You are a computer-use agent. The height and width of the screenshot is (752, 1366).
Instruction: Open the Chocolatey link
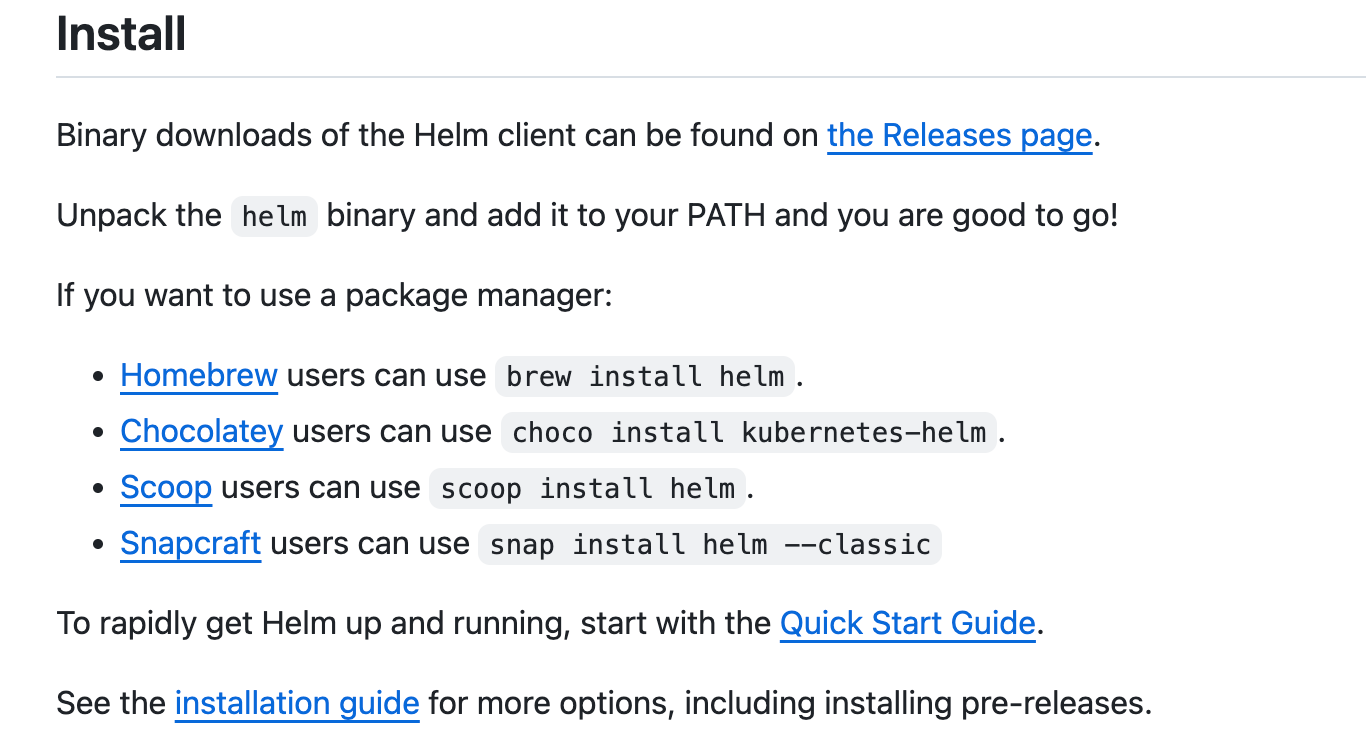[x=202, y=431]
